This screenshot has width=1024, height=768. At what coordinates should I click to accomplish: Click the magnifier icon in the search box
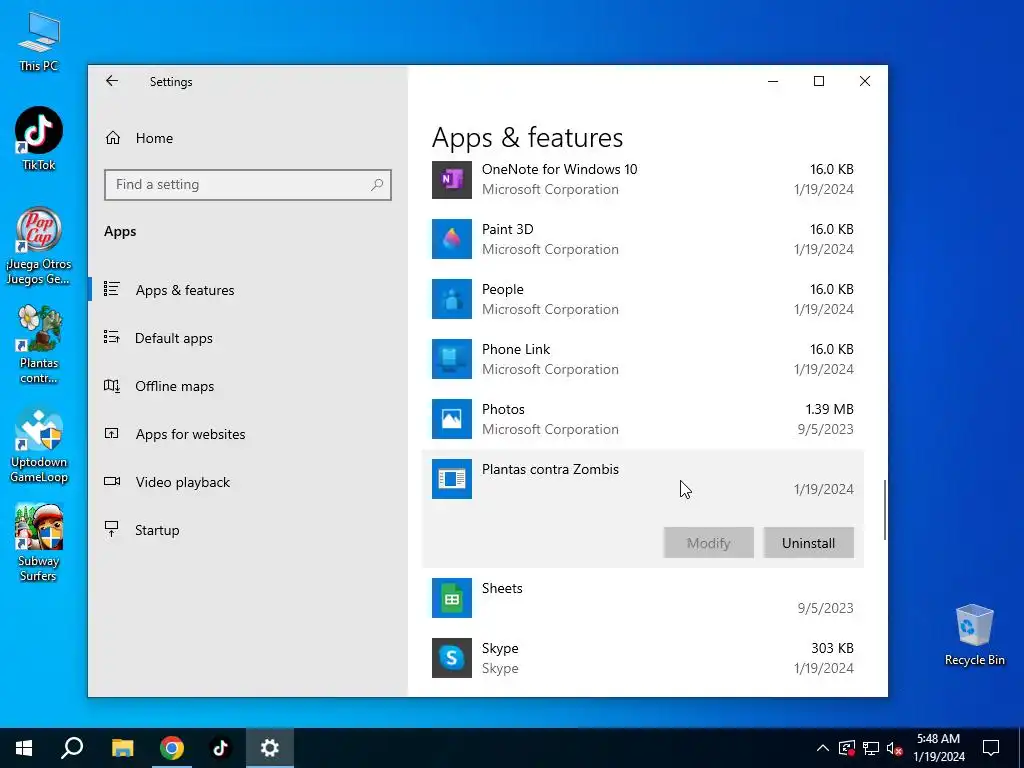click(377, 185)
